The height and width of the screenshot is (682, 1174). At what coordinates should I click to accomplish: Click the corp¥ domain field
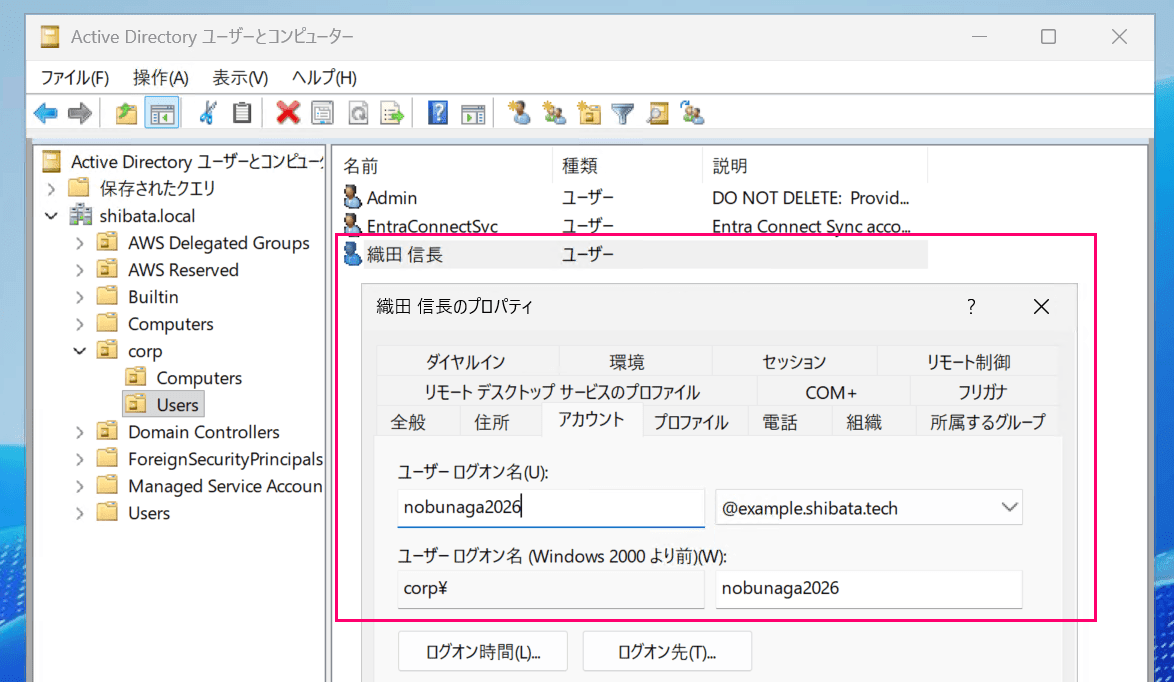point(551,588)
